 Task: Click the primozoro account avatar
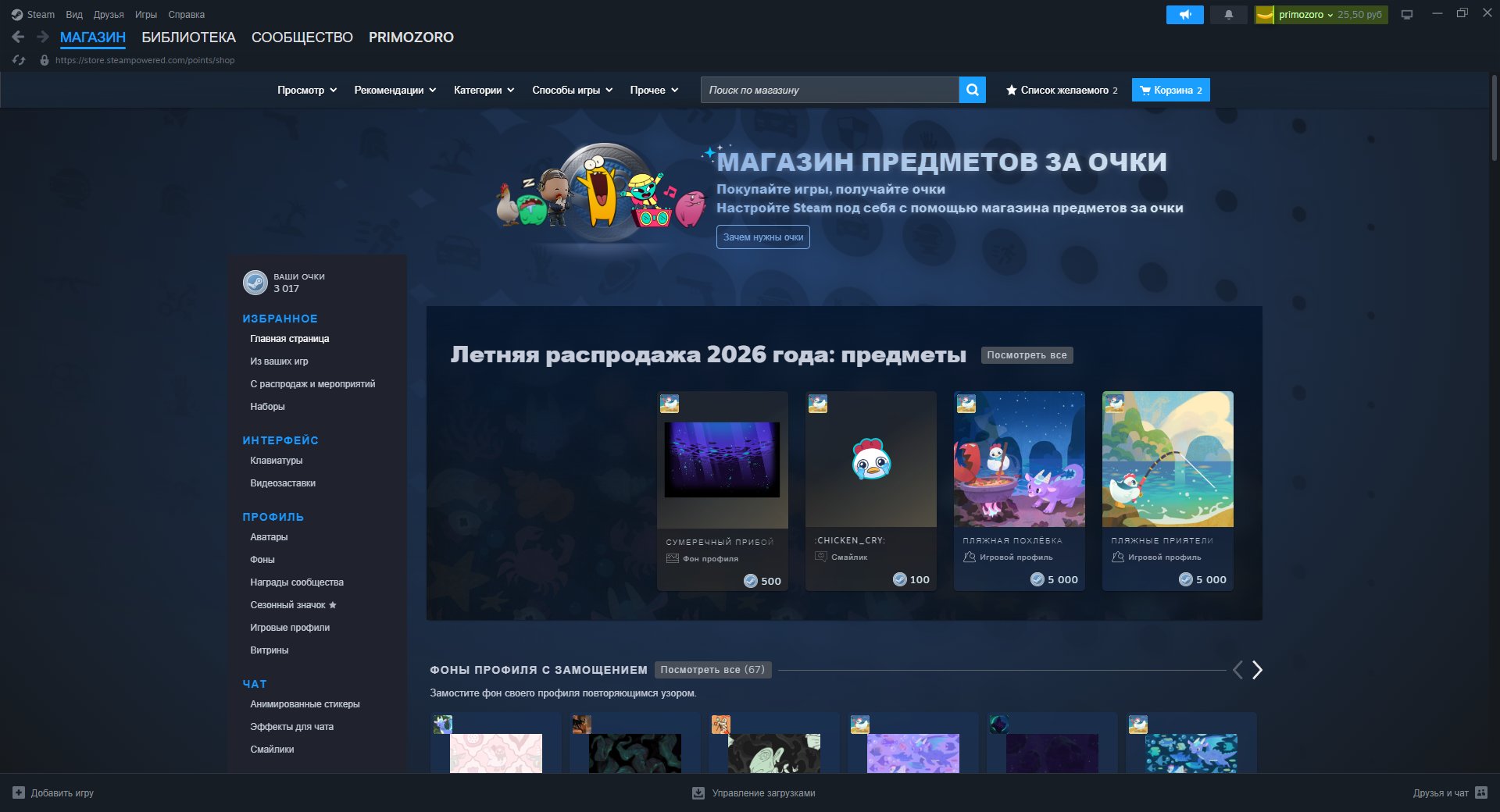point(1265,14)
